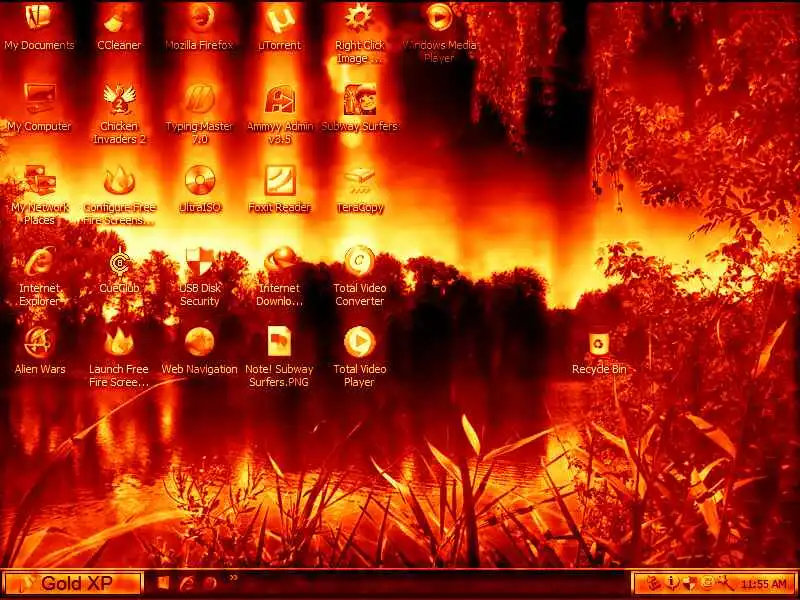Launch Subway Surfers desktop icon
This screenshot has width=800, height=600.
click(360, 108)
